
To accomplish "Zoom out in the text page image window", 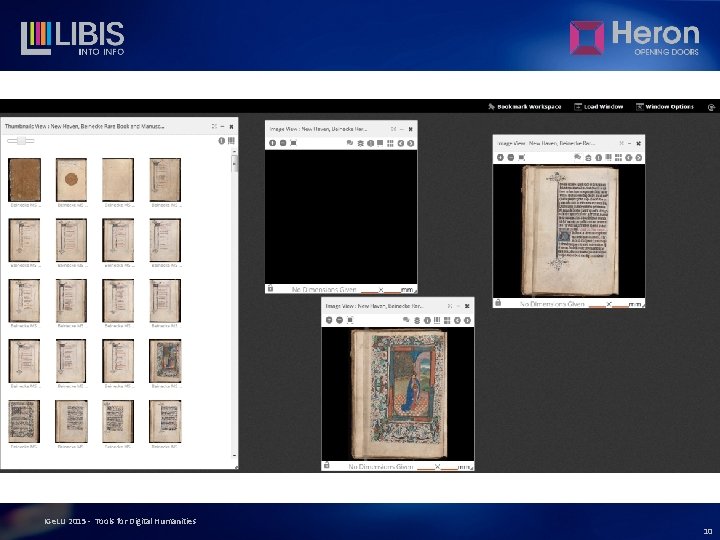I will click(511, 158).
